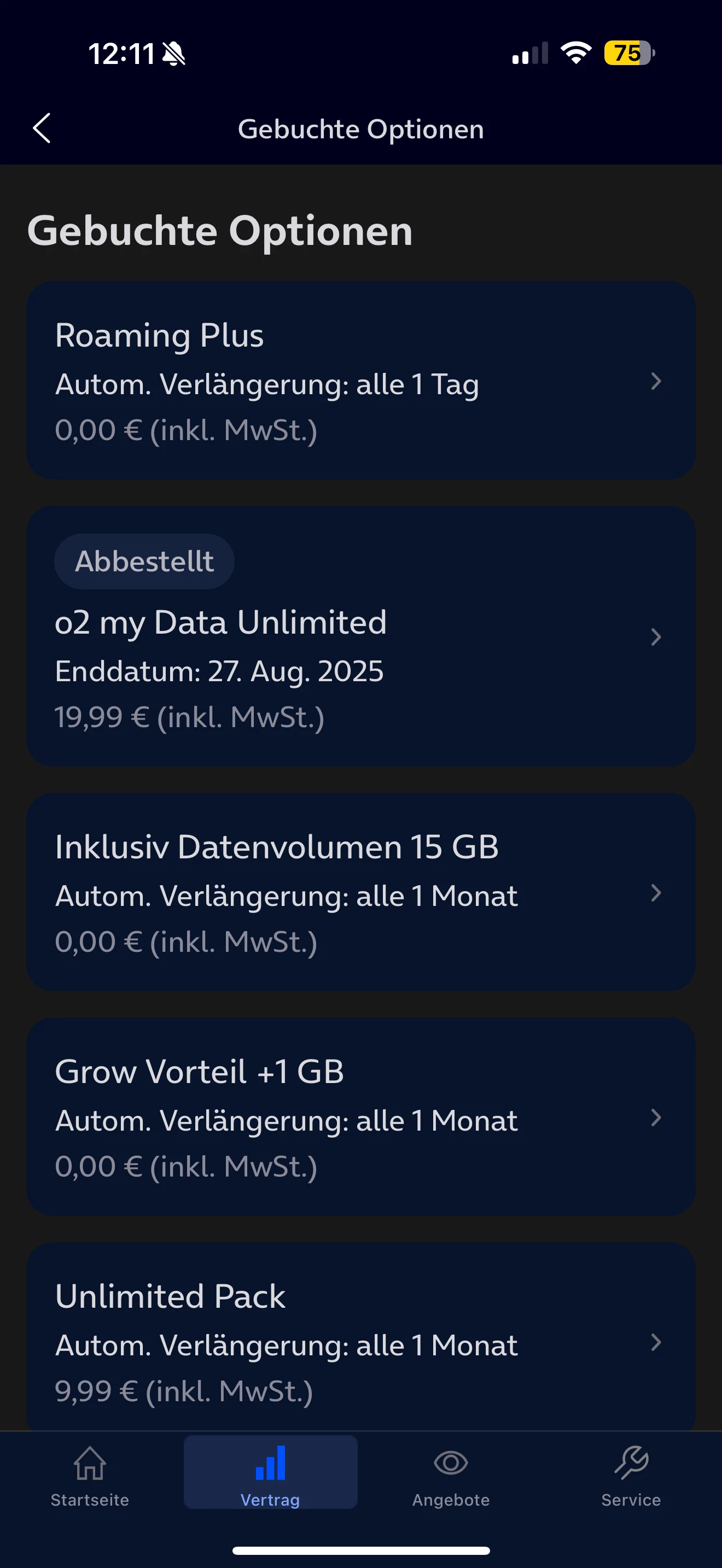722x1568 pixels.
Task: Switch to the Startseite tab label
Action: point(90,1500)
